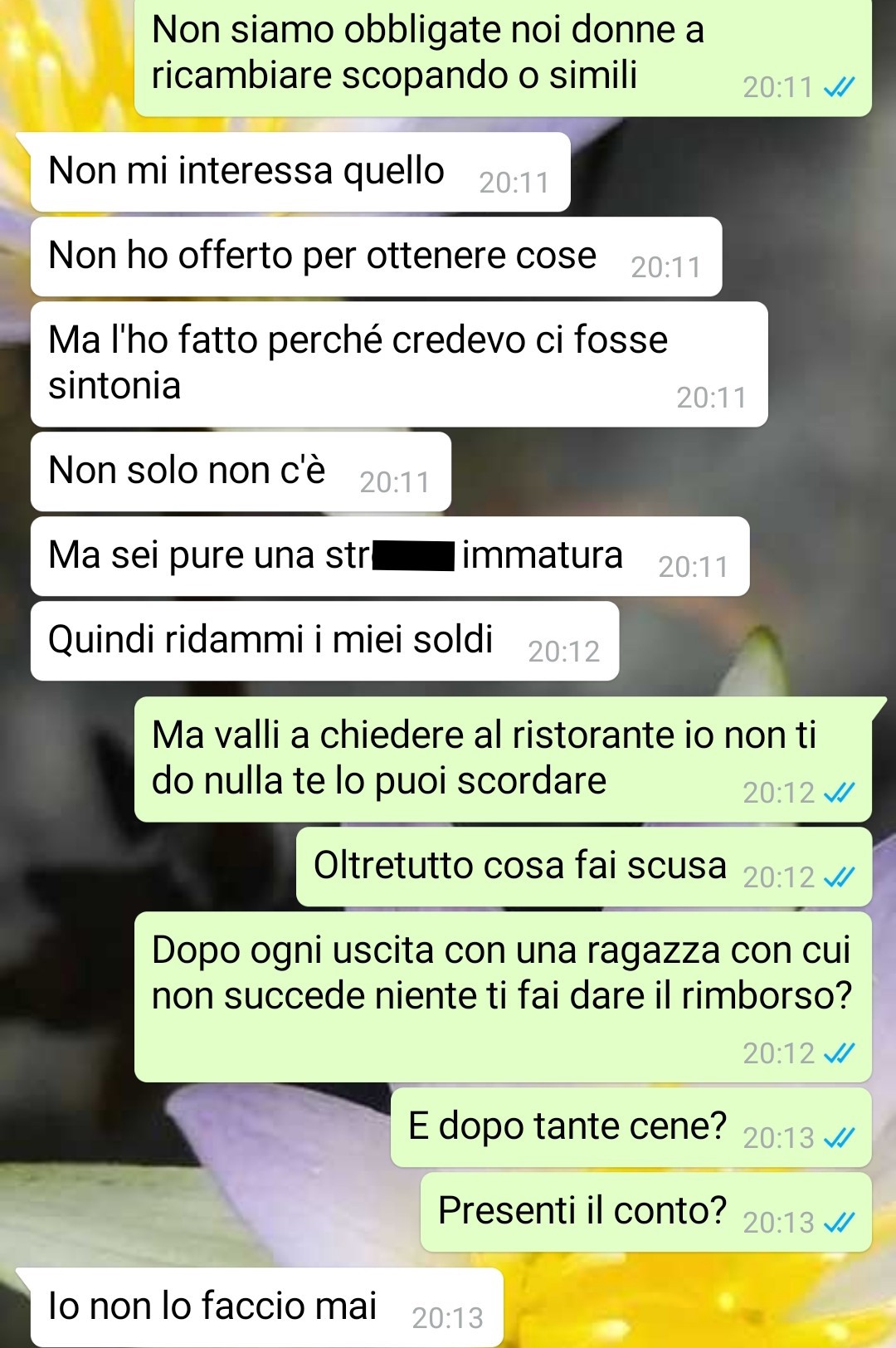Tap the read receipt beside 'Presenti il conto?'

point(839,1223)
